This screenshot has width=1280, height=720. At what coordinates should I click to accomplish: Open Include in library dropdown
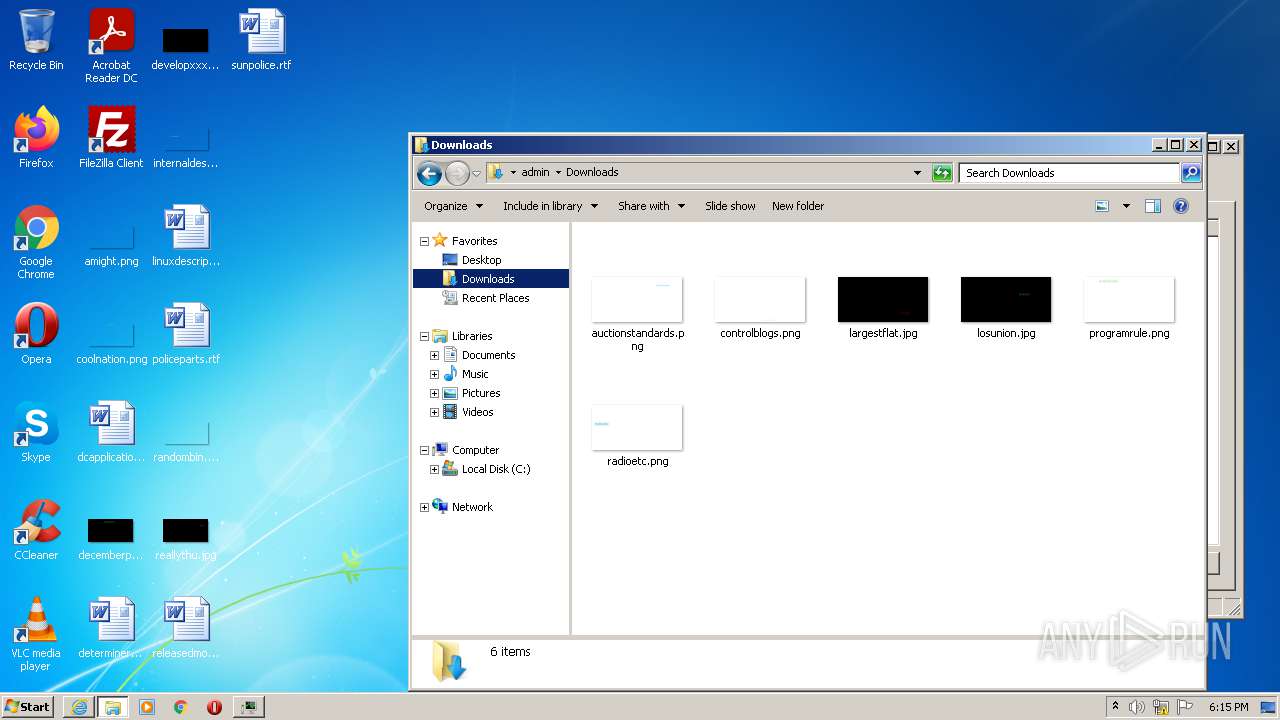pos(550,206)
